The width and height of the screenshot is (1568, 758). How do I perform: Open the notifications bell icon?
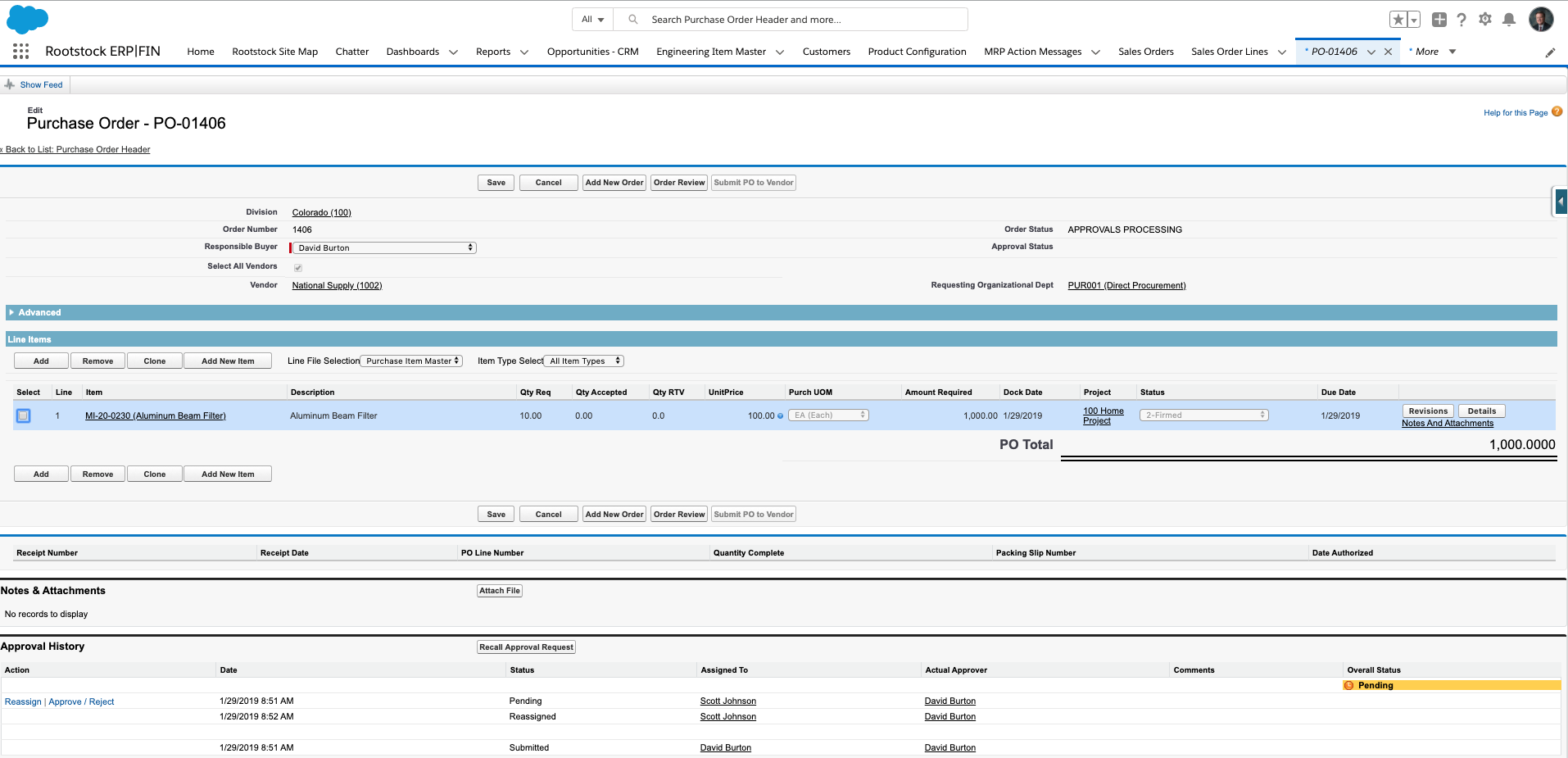coord(1509,20)
